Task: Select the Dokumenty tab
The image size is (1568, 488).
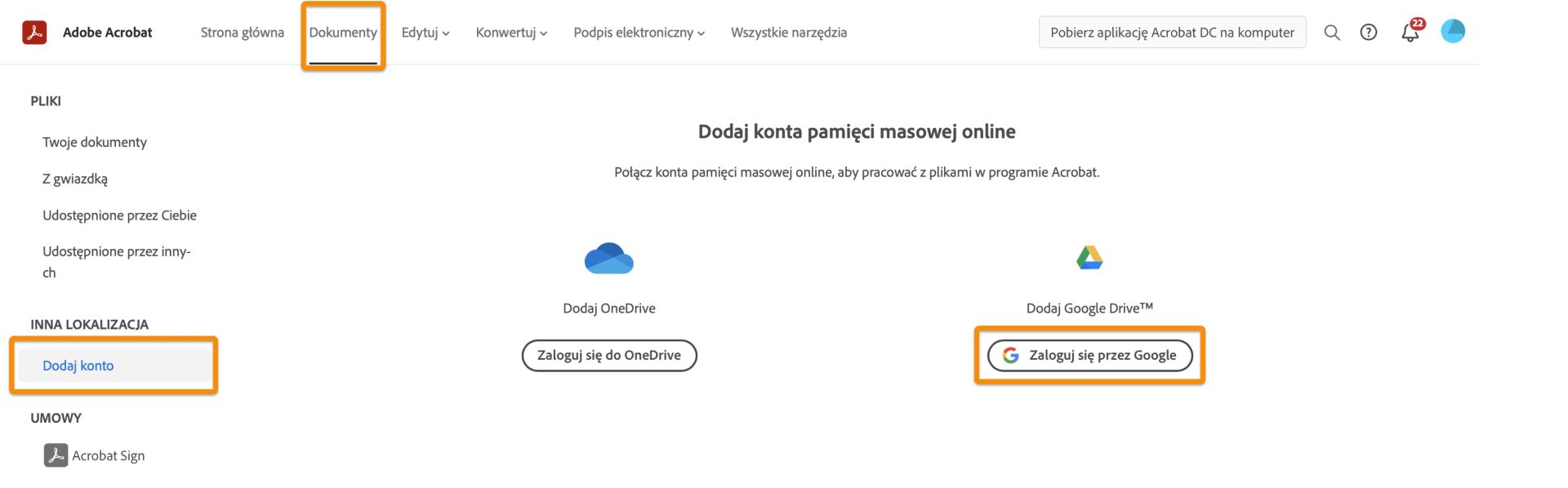Action: tap(343, 33)
